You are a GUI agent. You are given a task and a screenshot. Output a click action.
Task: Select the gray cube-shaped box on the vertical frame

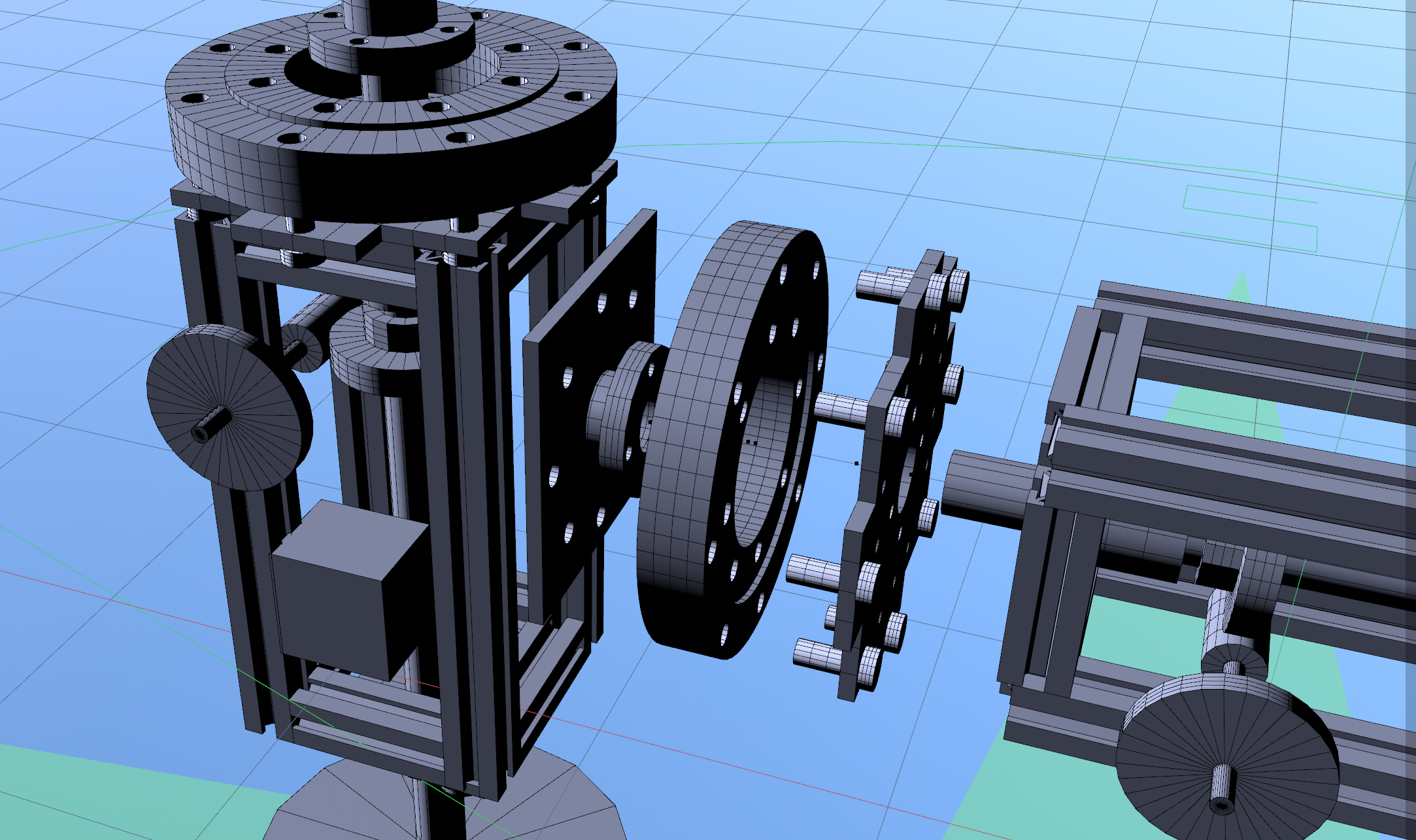click(x=350, y=590)
